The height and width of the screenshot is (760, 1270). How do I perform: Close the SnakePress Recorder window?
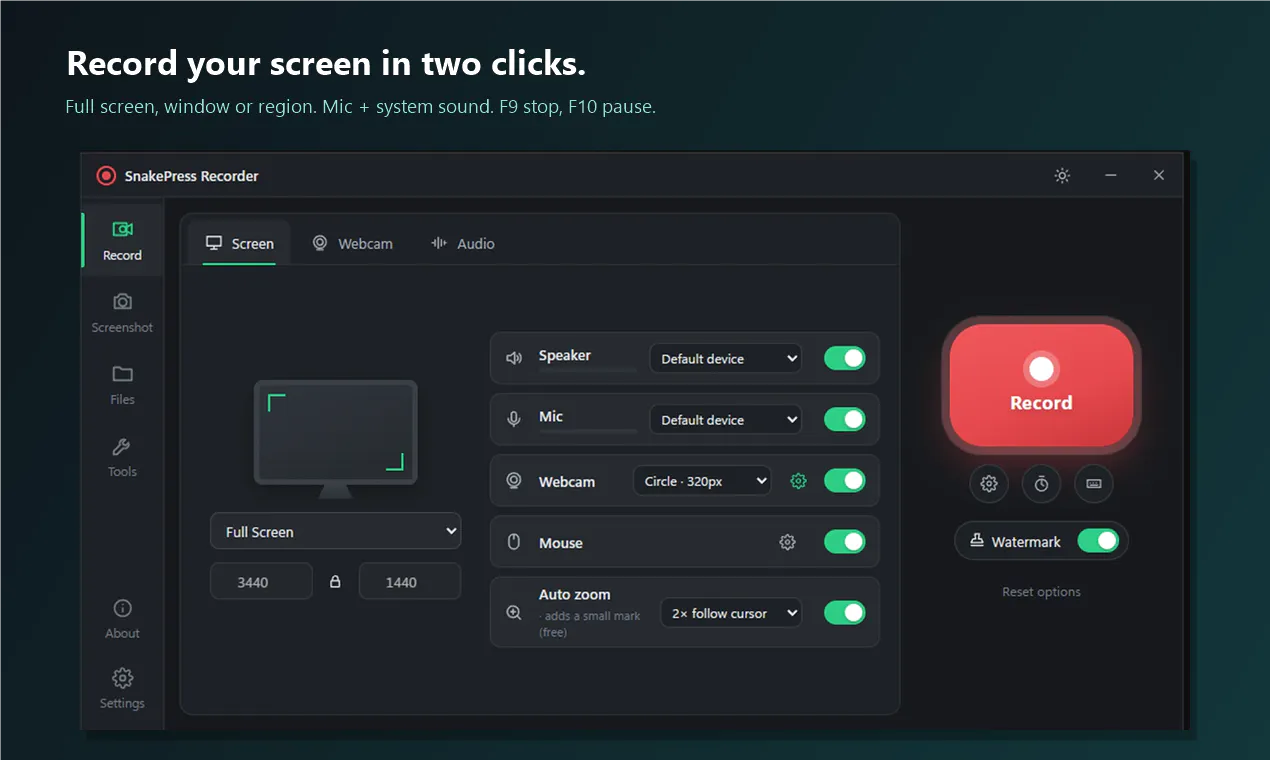pyautogui.click(x=1159, y=175)
